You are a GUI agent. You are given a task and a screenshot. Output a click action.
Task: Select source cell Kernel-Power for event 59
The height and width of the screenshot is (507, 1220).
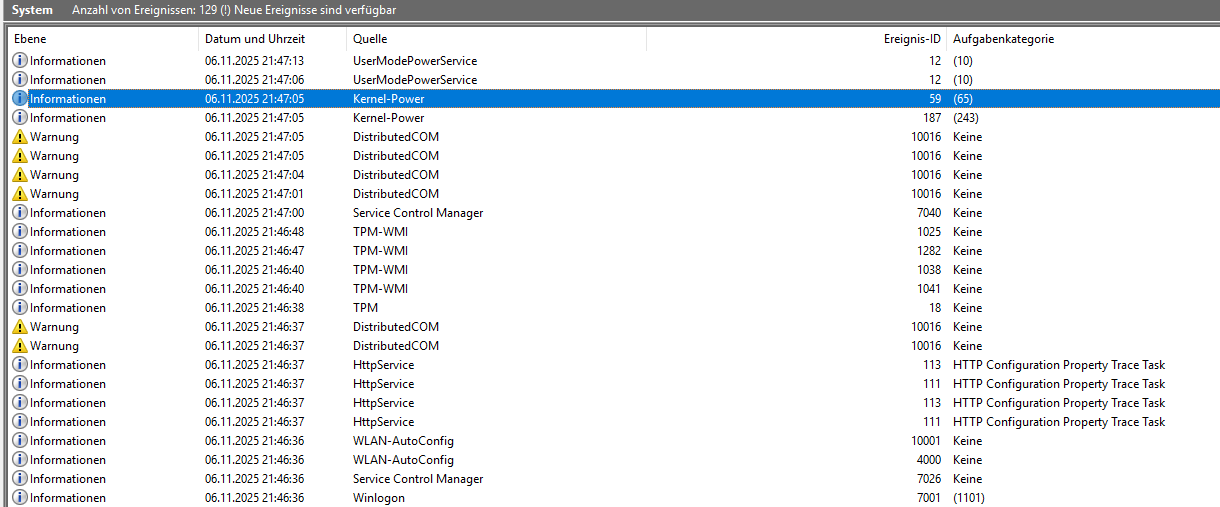(389, 99)
